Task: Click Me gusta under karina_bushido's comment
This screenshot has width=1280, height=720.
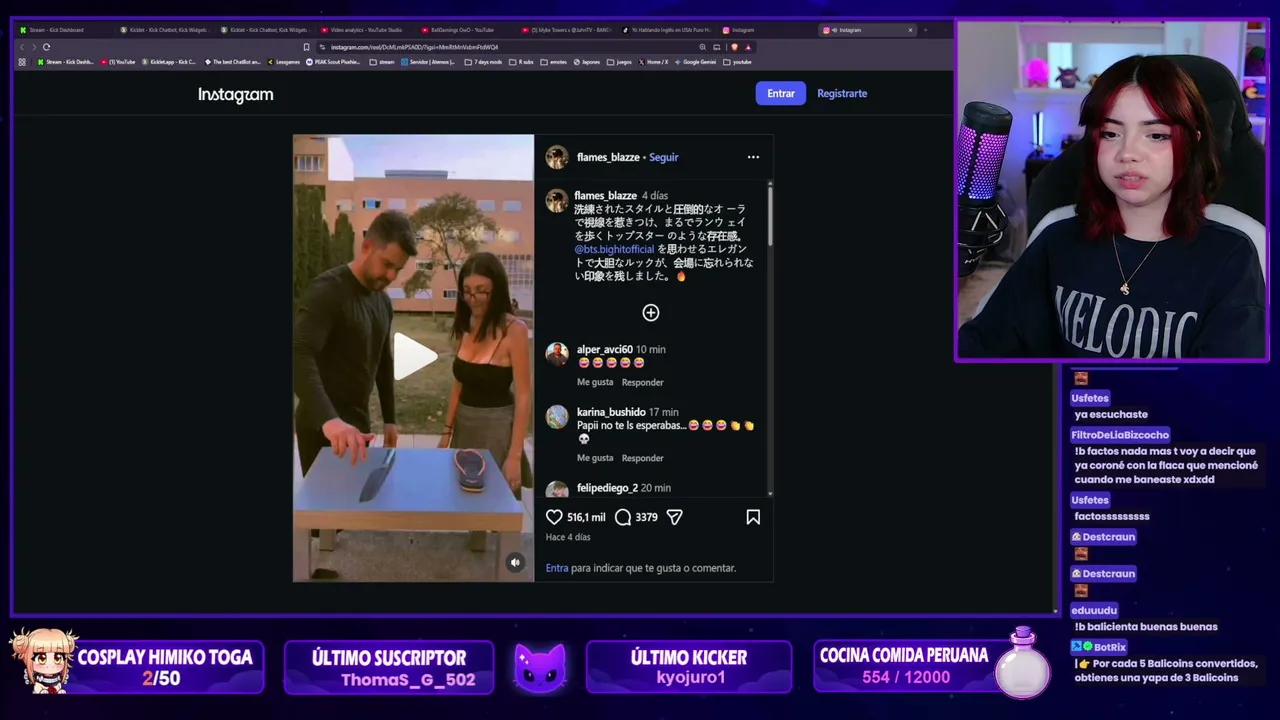Action: pyautogui.click(x=595, y=458)
